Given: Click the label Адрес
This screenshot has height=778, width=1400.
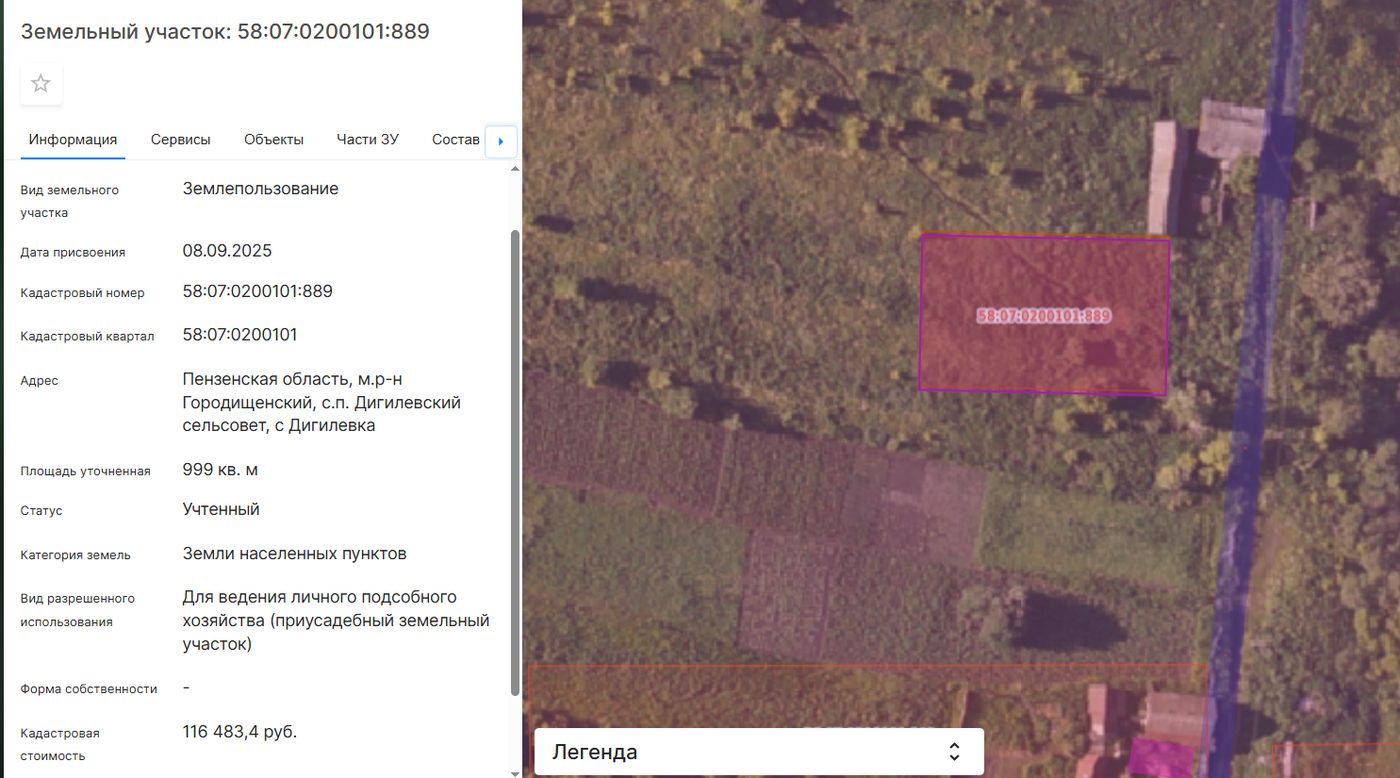Looking at the screenshot, I should (39, 380).
